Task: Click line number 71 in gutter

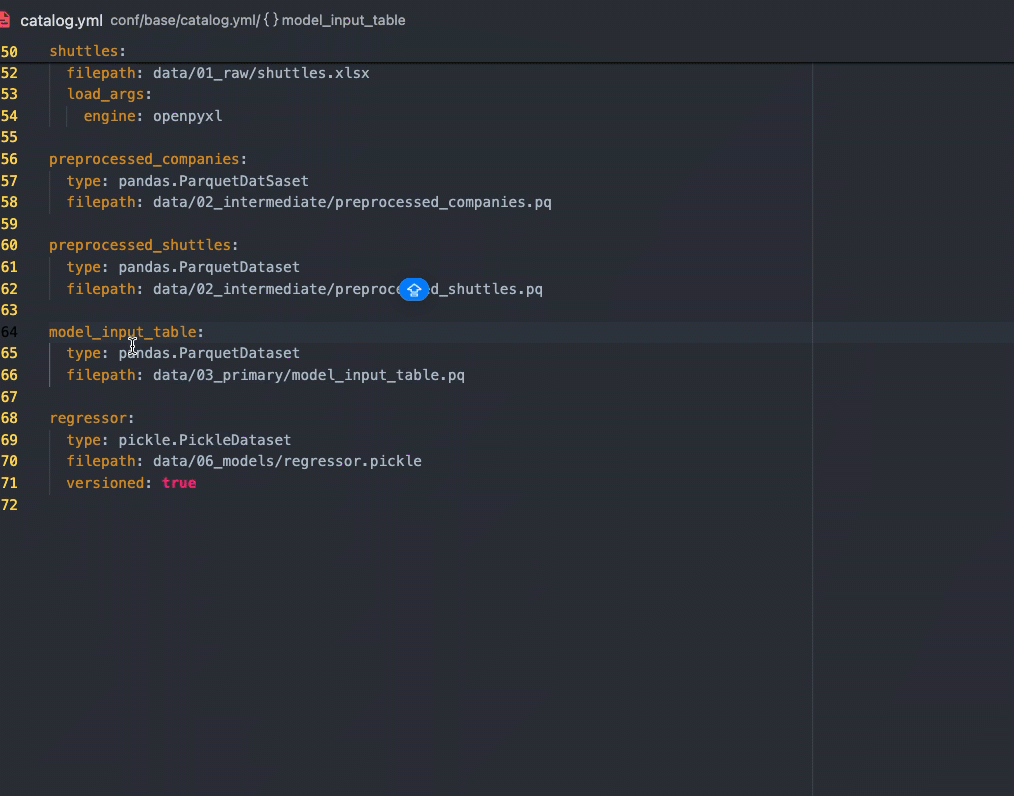Action: [x=9, y=483]
